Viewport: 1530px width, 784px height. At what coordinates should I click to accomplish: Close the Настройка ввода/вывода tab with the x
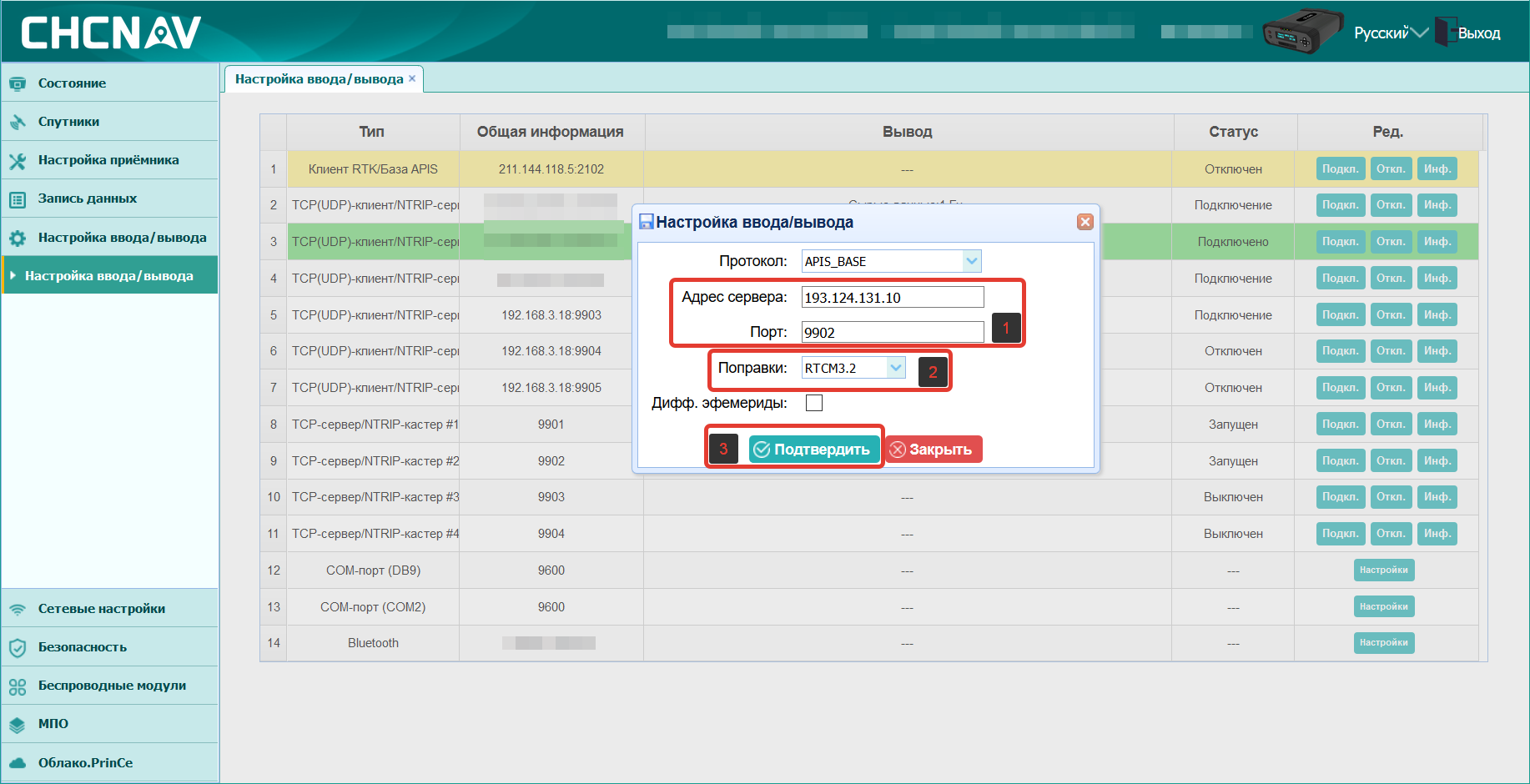tap(412, 78)
